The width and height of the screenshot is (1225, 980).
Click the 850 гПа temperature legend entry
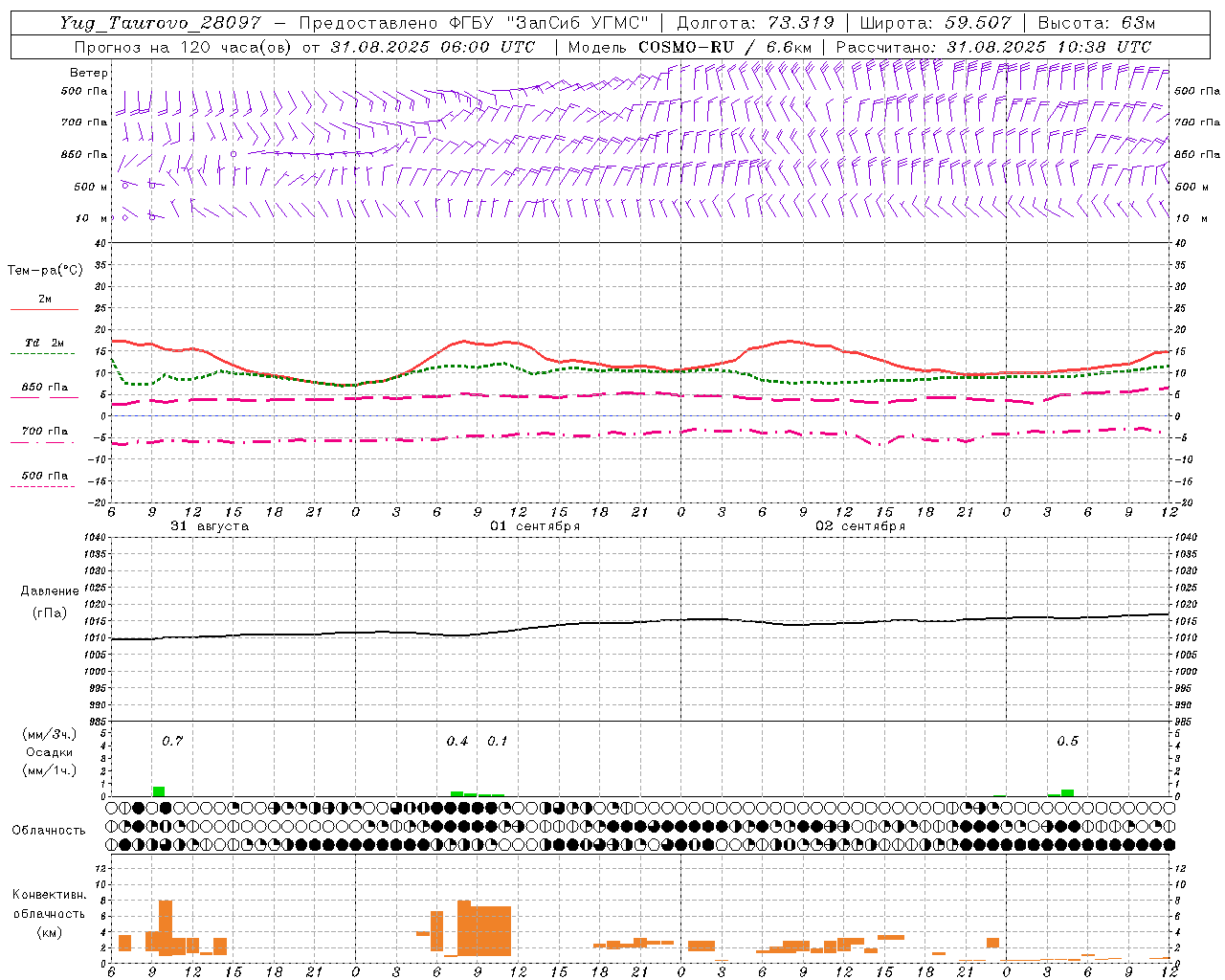click(45, 388)
